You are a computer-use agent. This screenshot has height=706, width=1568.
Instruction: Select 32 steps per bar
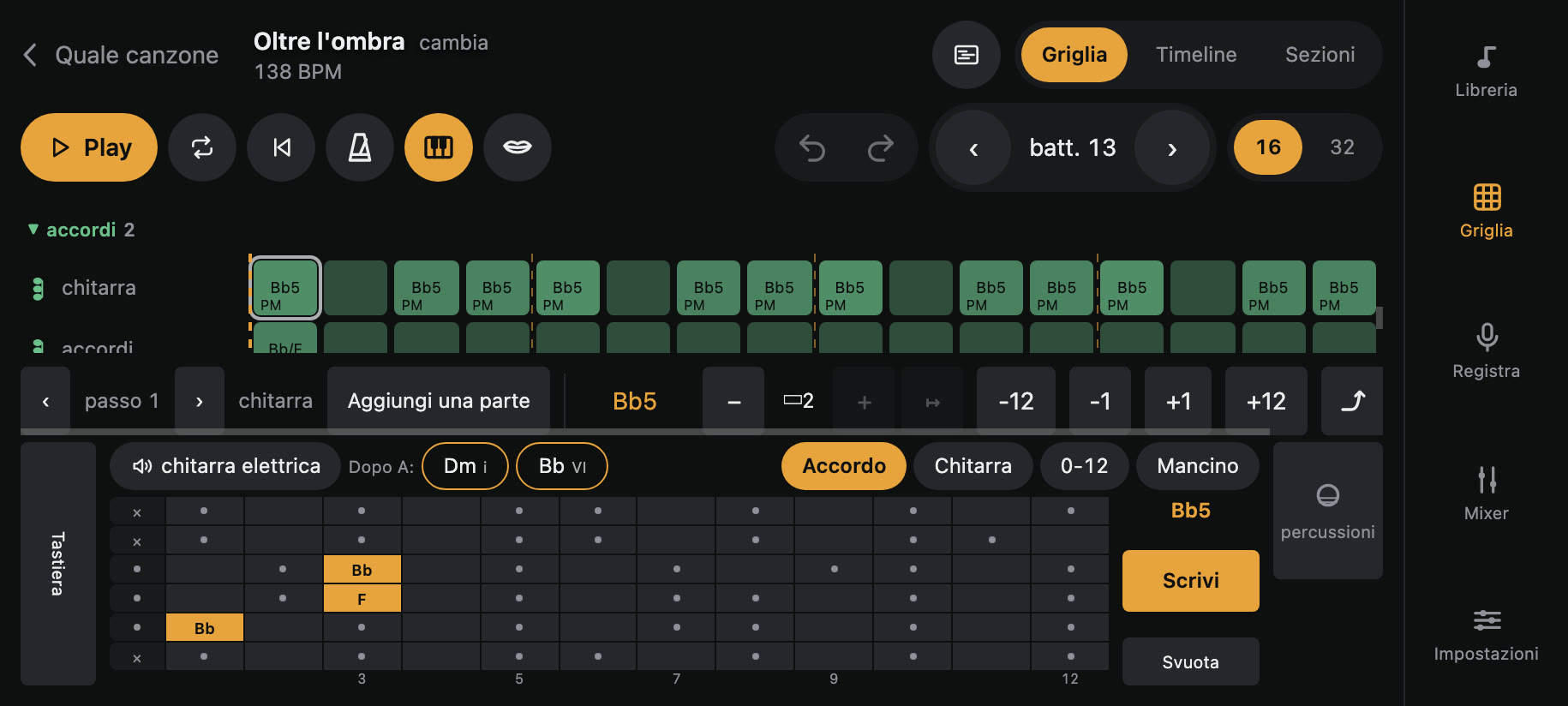tap(1342, 147)
